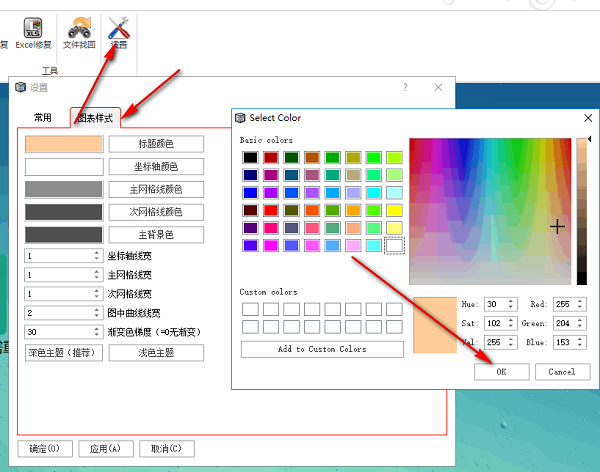Click the dark 主背景色 preview swatch
This screenshot has width=600, height=472.
(64, 235)
